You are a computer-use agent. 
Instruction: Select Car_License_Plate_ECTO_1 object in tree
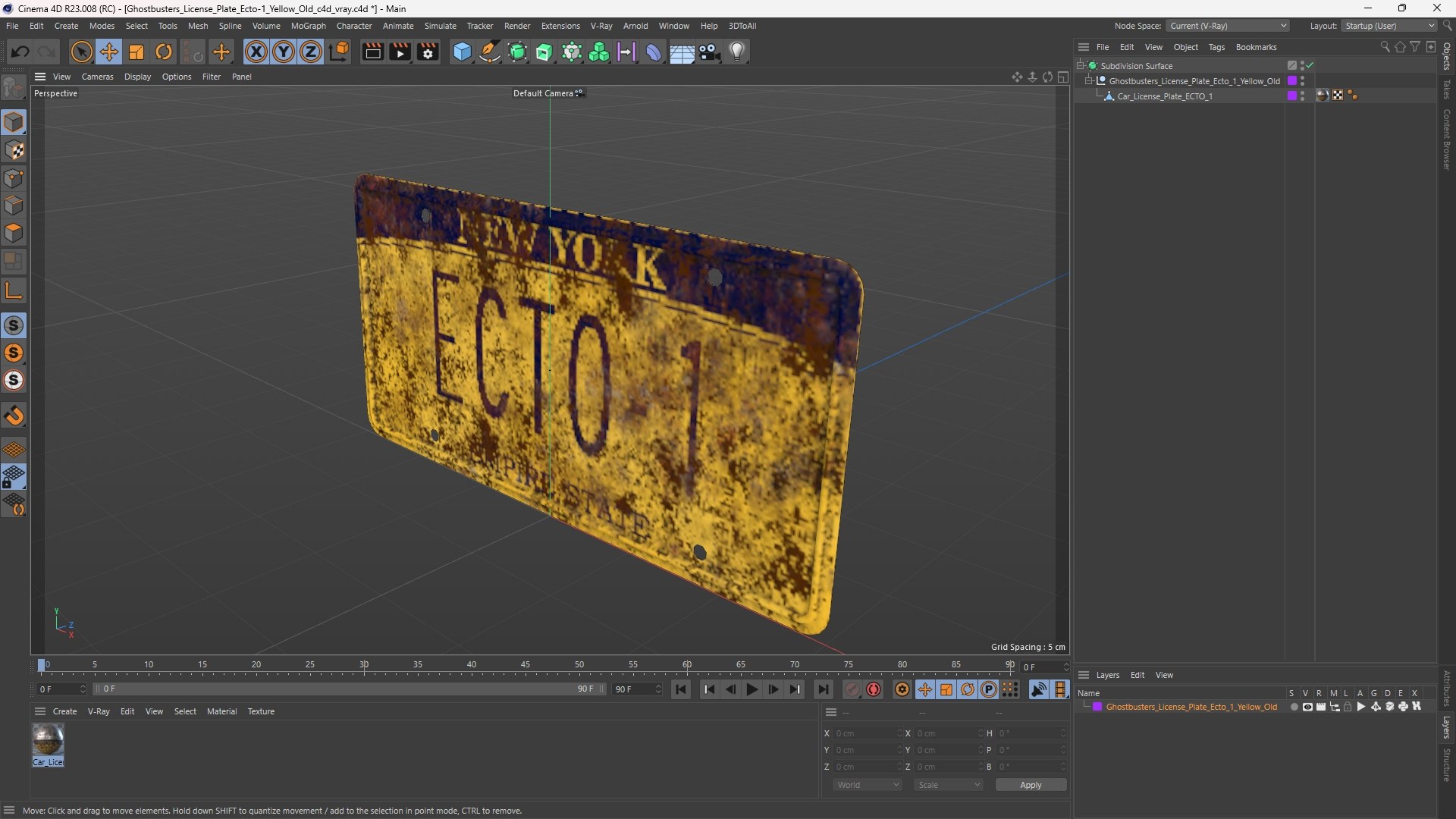[x=1165, y=96]
